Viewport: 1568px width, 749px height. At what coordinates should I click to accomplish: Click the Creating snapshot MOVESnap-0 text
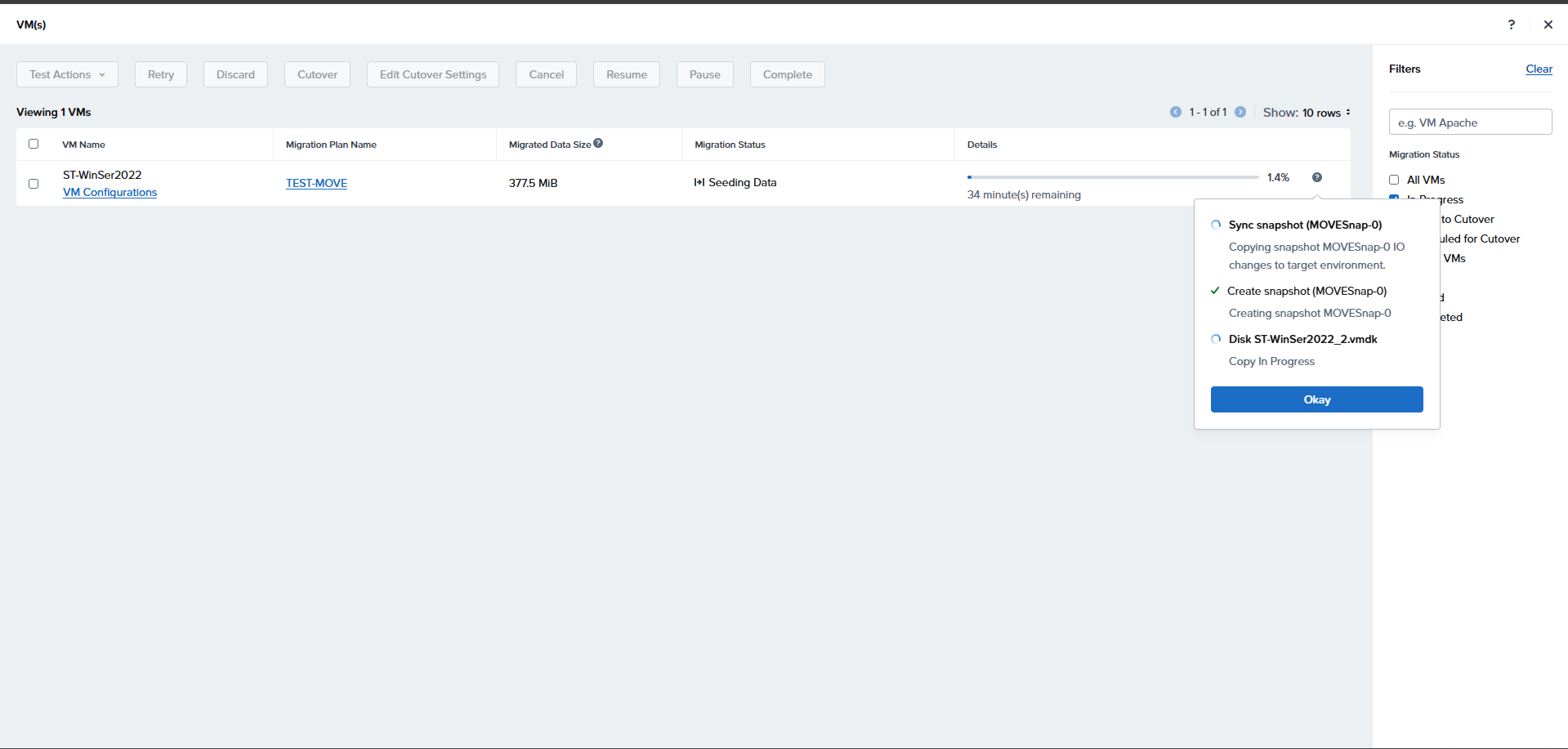tap(1310, 313)
